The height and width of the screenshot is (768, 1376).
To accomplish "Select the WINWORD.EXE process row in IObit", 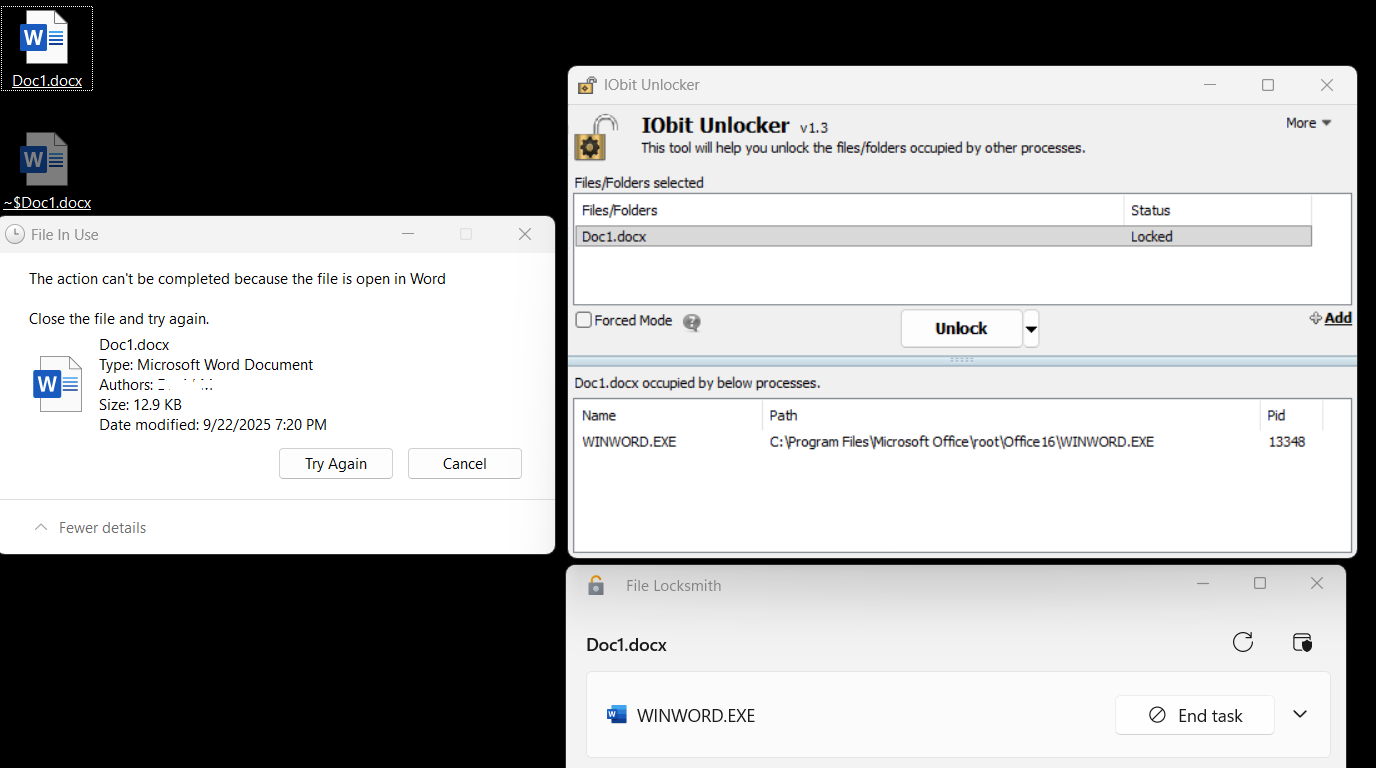I will 900,442.
